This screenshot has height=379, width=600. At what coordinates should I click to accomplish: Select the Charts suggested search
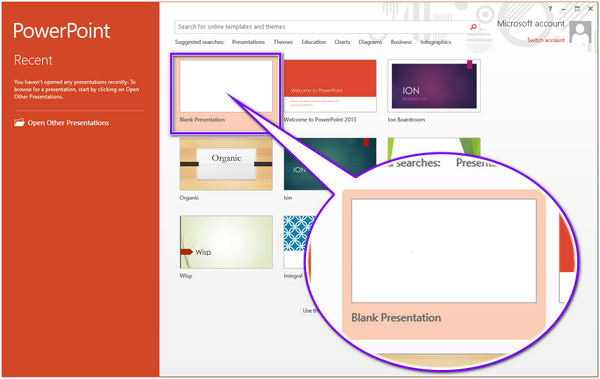(342, 42)
